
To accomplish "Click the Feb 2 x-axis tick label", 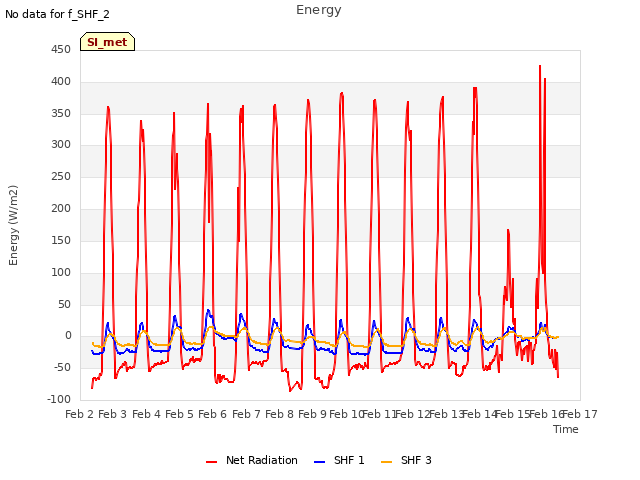I will [x=80, y=414].
